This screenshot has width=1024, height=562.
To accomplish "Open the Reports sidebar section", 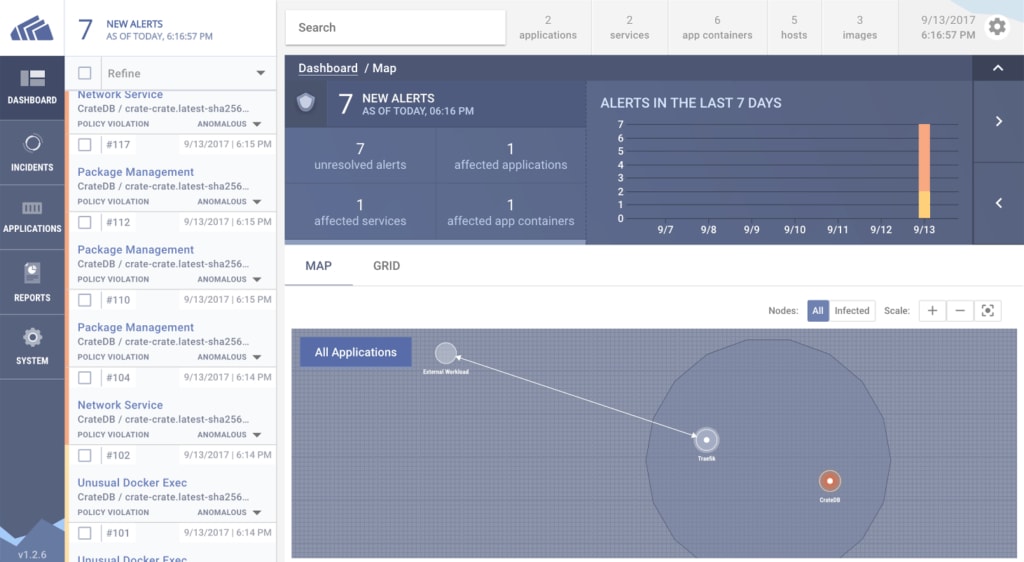I will [32, 282].
